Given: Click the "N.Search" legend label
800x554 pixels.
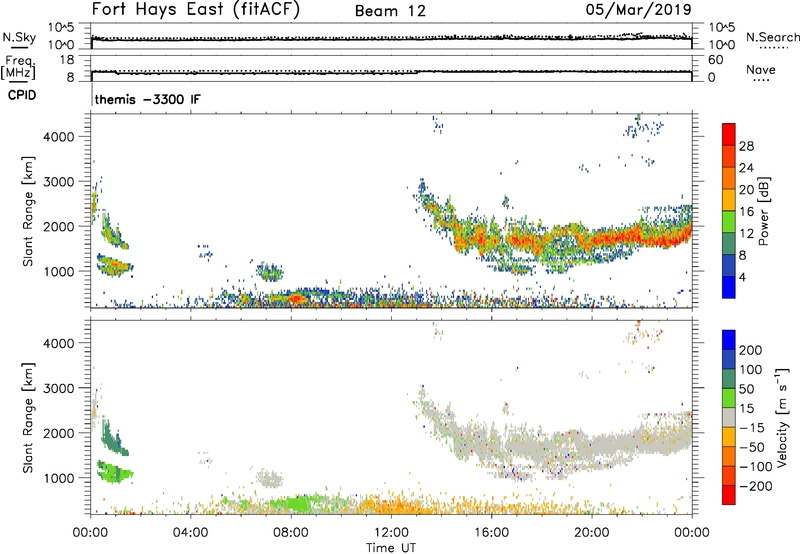Looking at the screenshot, I should (772, 37).
